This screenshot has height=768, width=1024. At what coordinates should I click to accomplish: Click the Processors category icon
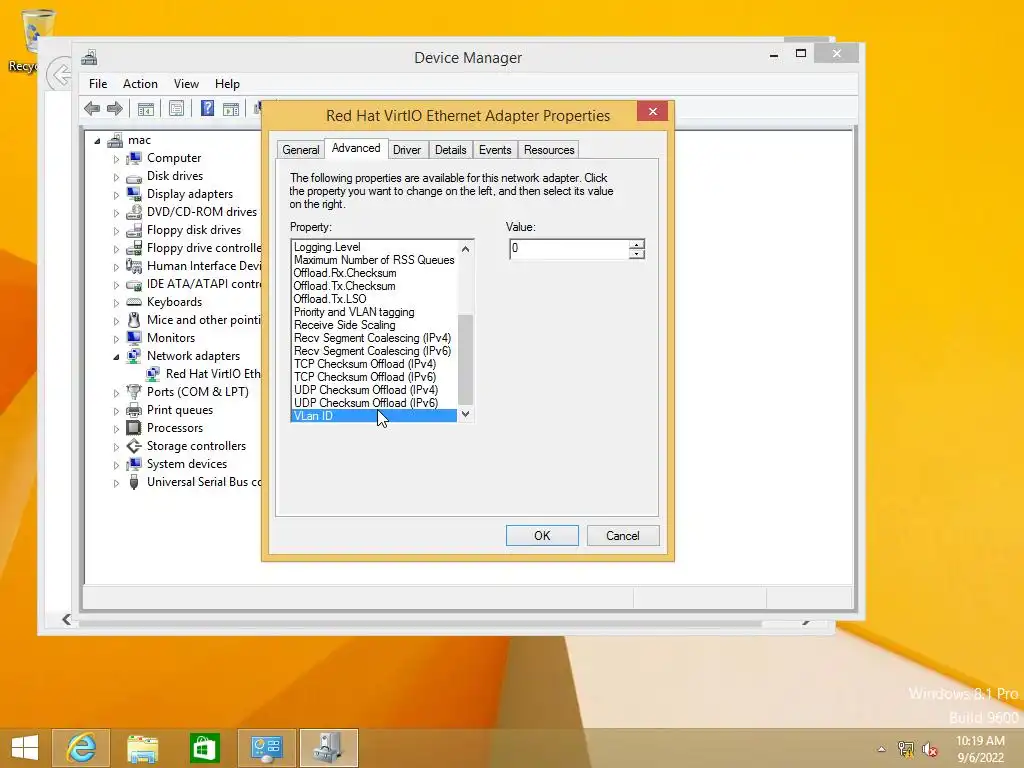[x=134, y=428]
